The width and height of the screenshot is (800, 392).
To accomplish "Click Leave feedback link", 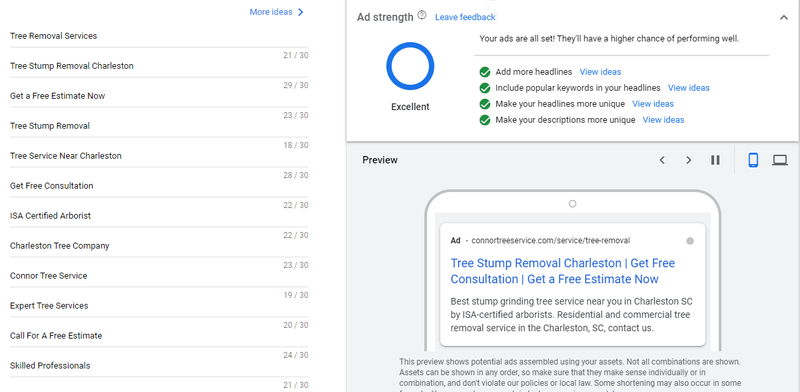I will [x=465, y=17].
